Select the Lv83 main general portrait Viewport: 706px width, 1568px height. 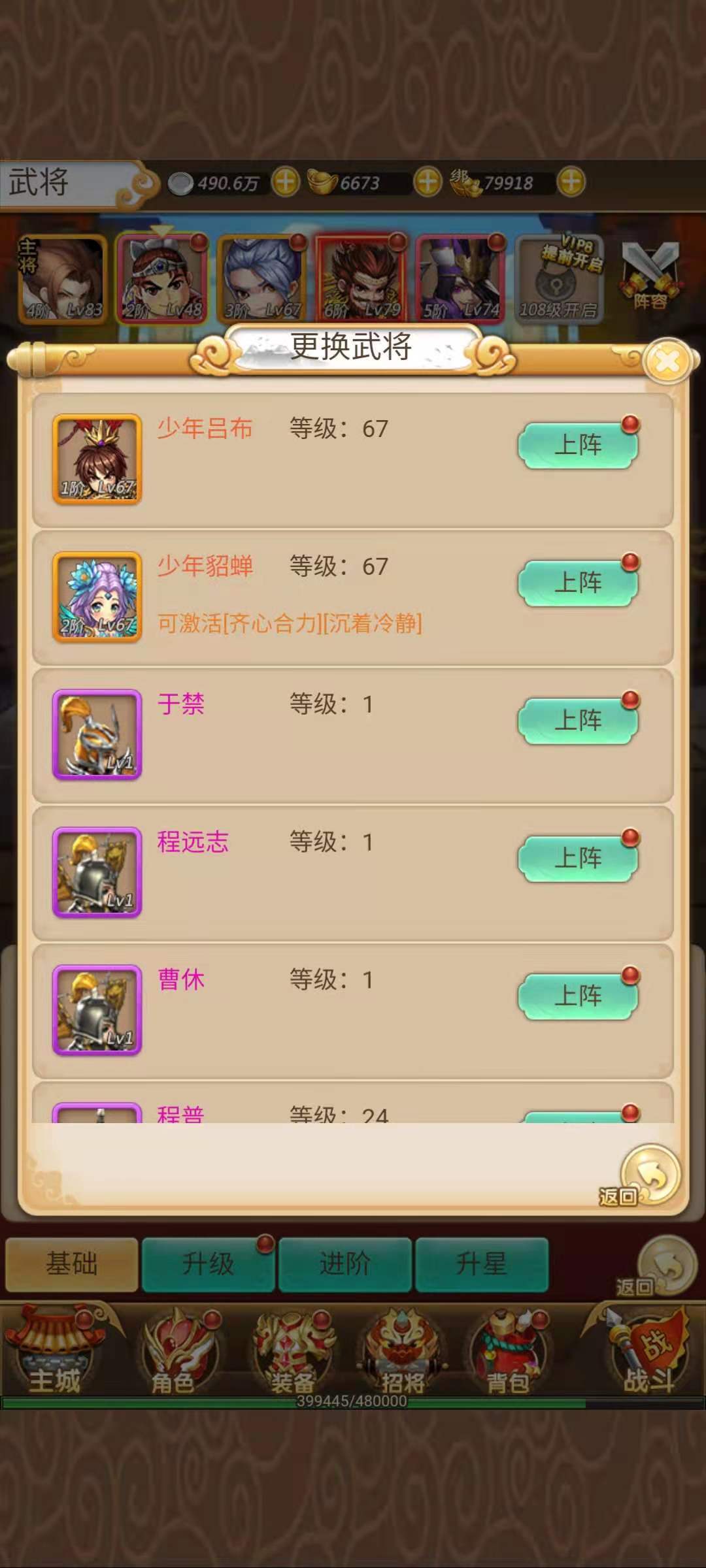62,279
